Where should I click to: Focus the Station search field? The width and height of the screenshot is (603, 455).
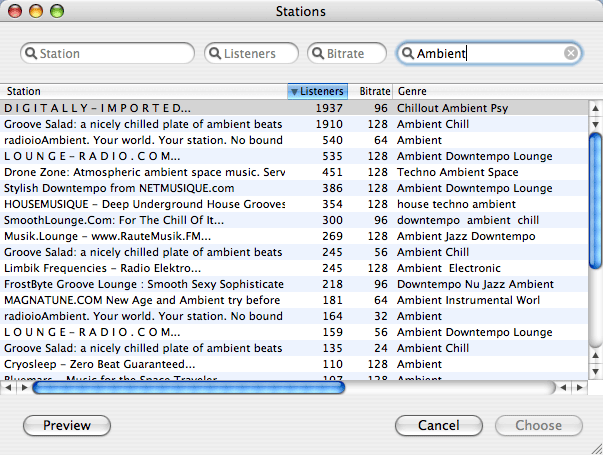pyautogui.click(x=107, y=53)
